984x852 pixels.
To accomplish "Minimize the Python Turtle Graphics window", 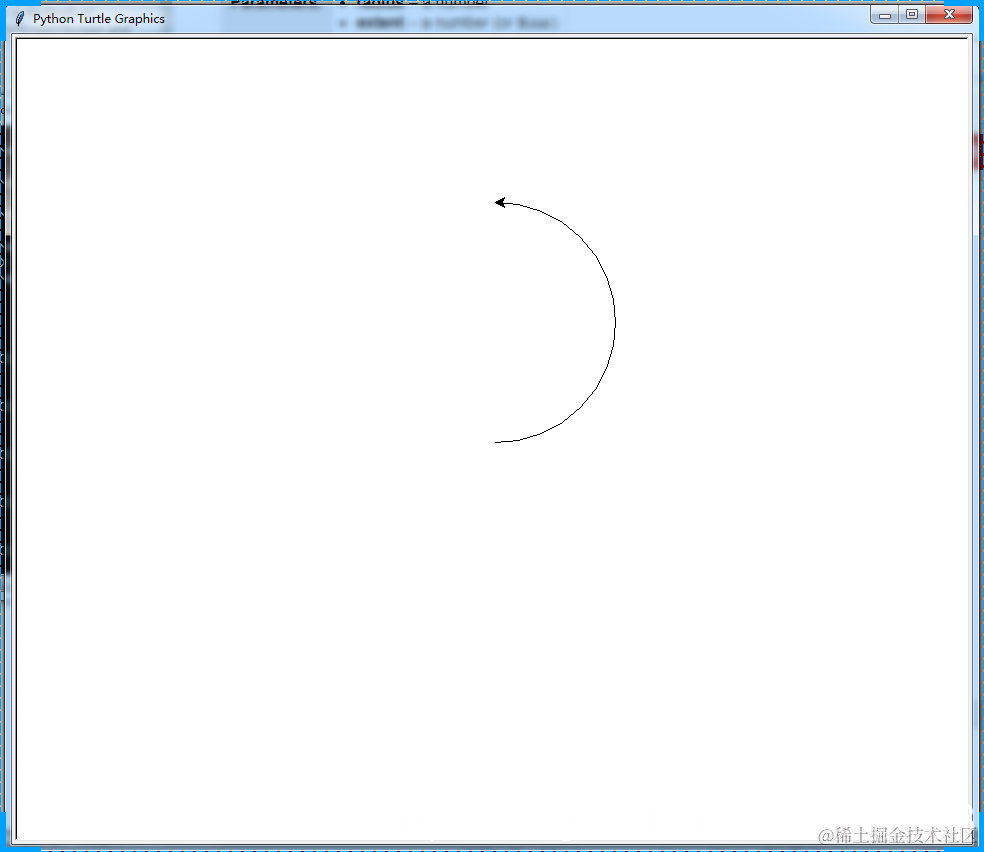I will pos(885,14).
